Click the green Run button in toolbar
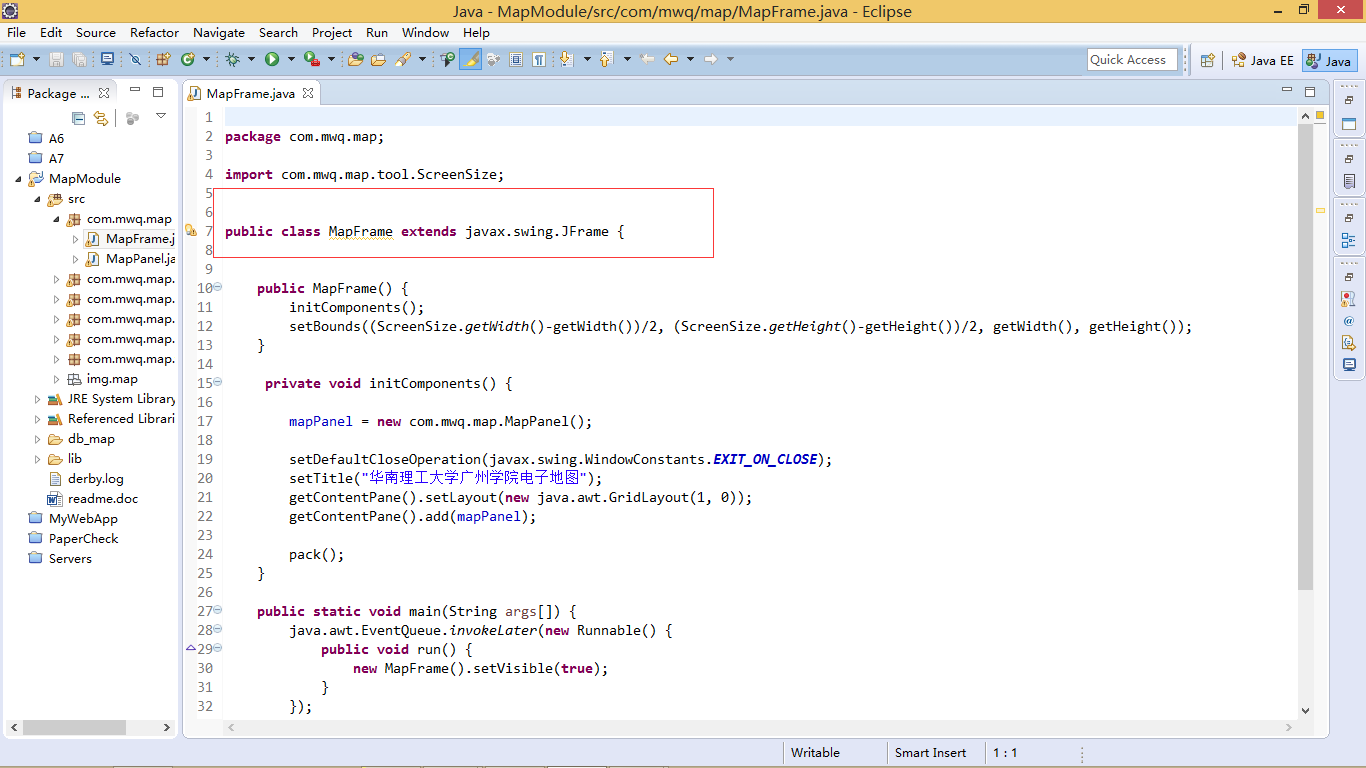 (271, 60)
